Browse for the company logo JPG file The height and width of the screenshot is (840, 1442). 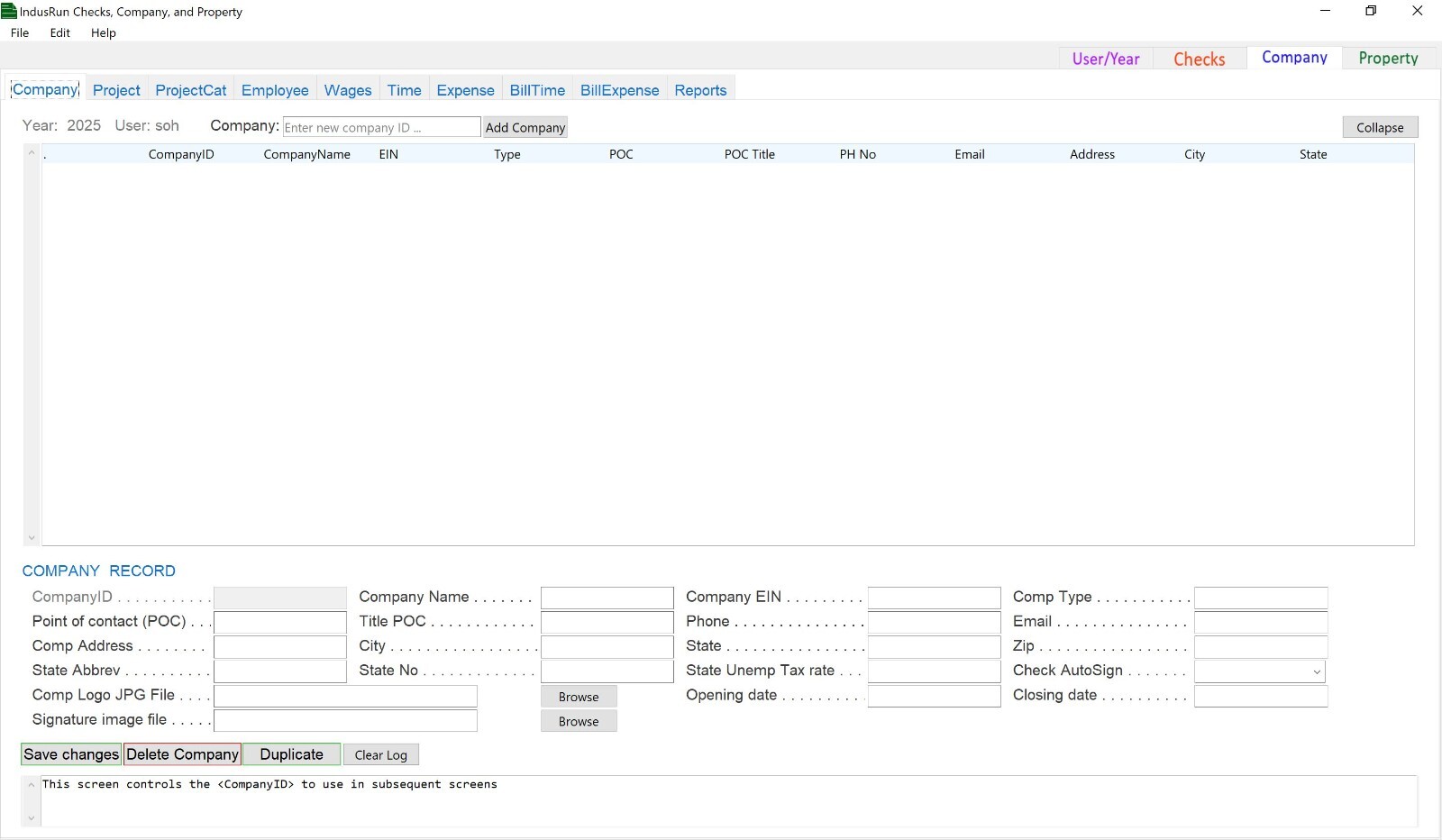[579, 696]
